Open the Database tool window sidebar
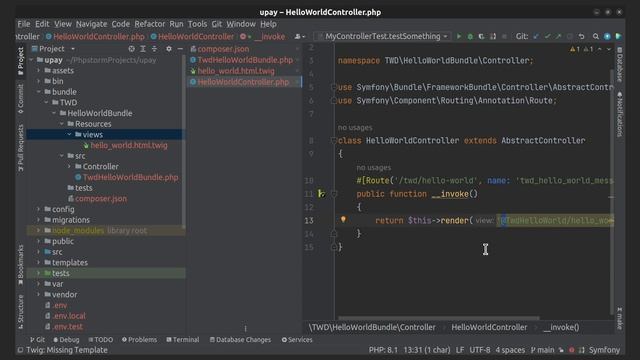Image resolution: width=640 pixels, height=360 pixels. point(620,64)
